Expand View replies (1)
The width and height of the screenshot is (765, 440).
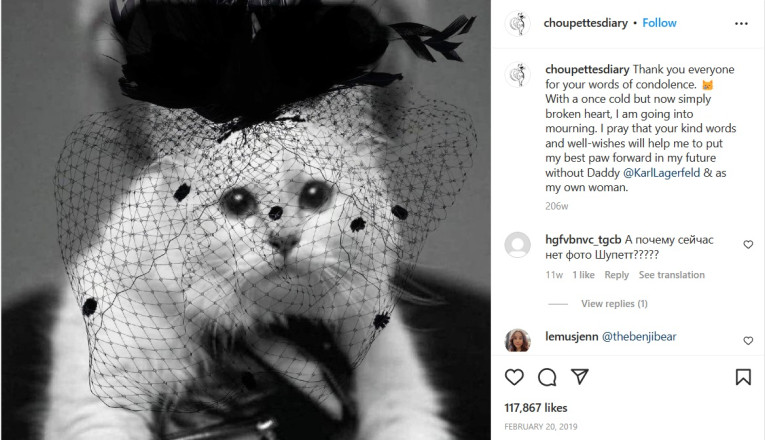(614, 303)
